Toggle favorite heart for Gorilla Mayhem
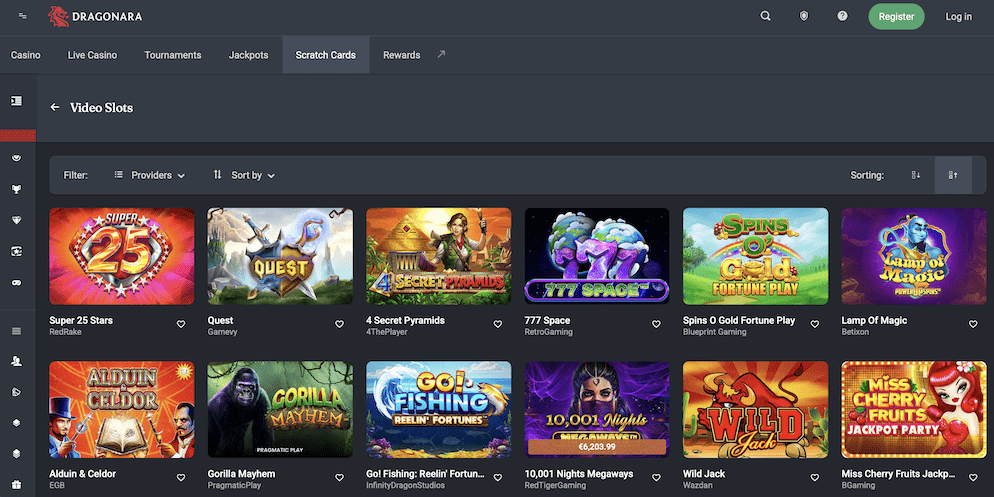This screenshot has height=497, width=994. click(x=339, y=478)
